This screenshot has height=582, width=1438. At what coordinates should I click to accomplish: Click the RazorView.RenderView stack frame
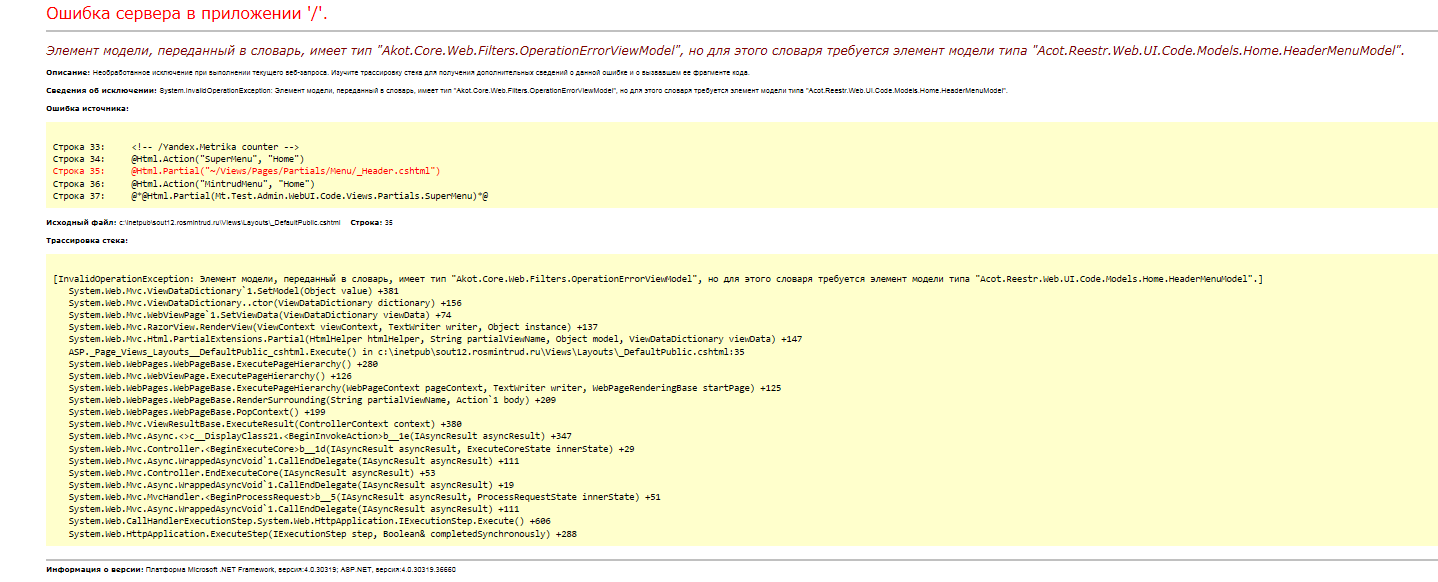pos(333,327)
